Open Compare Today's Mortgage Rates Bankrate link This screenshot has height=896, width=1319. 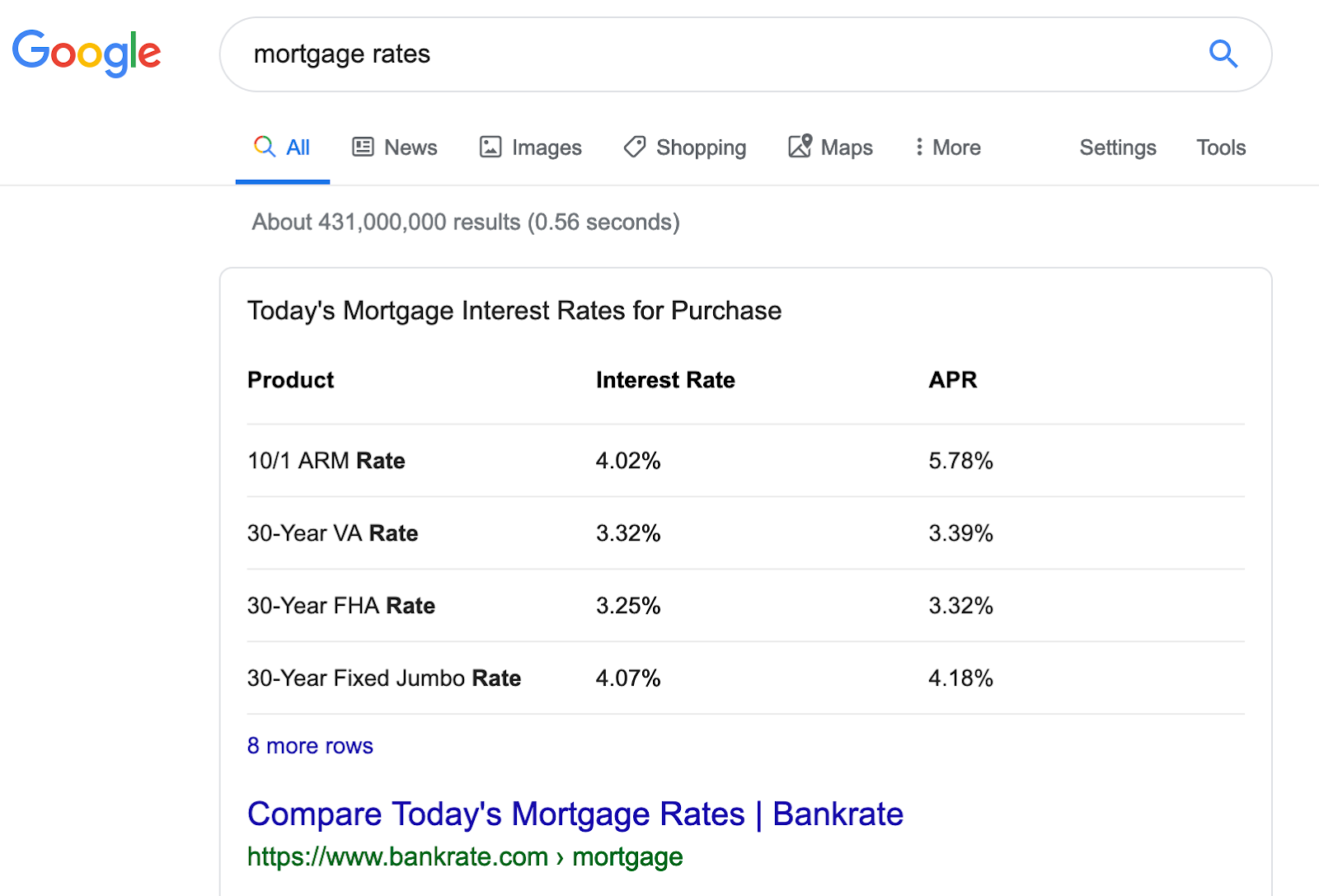point(575,814)
